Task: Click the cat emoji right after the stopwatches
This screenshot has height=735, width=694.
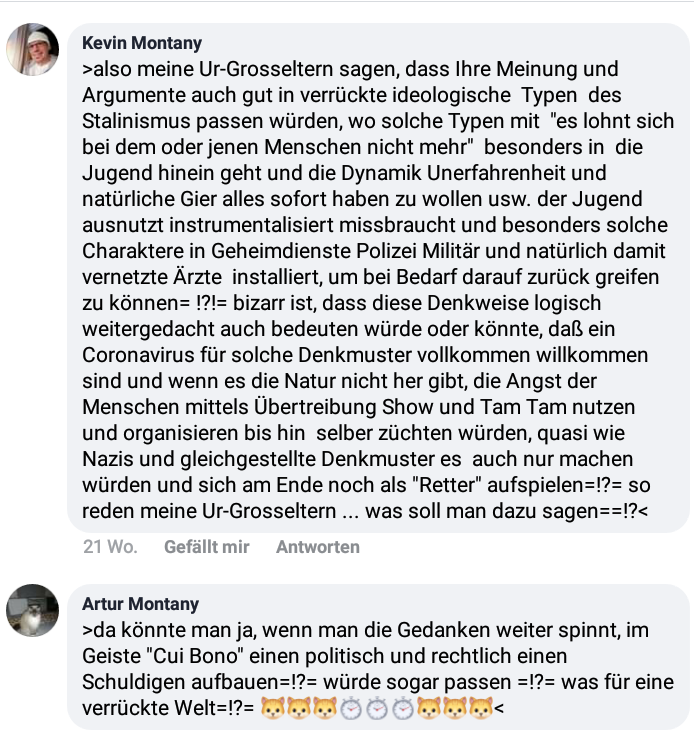Action: pos(429,708)
